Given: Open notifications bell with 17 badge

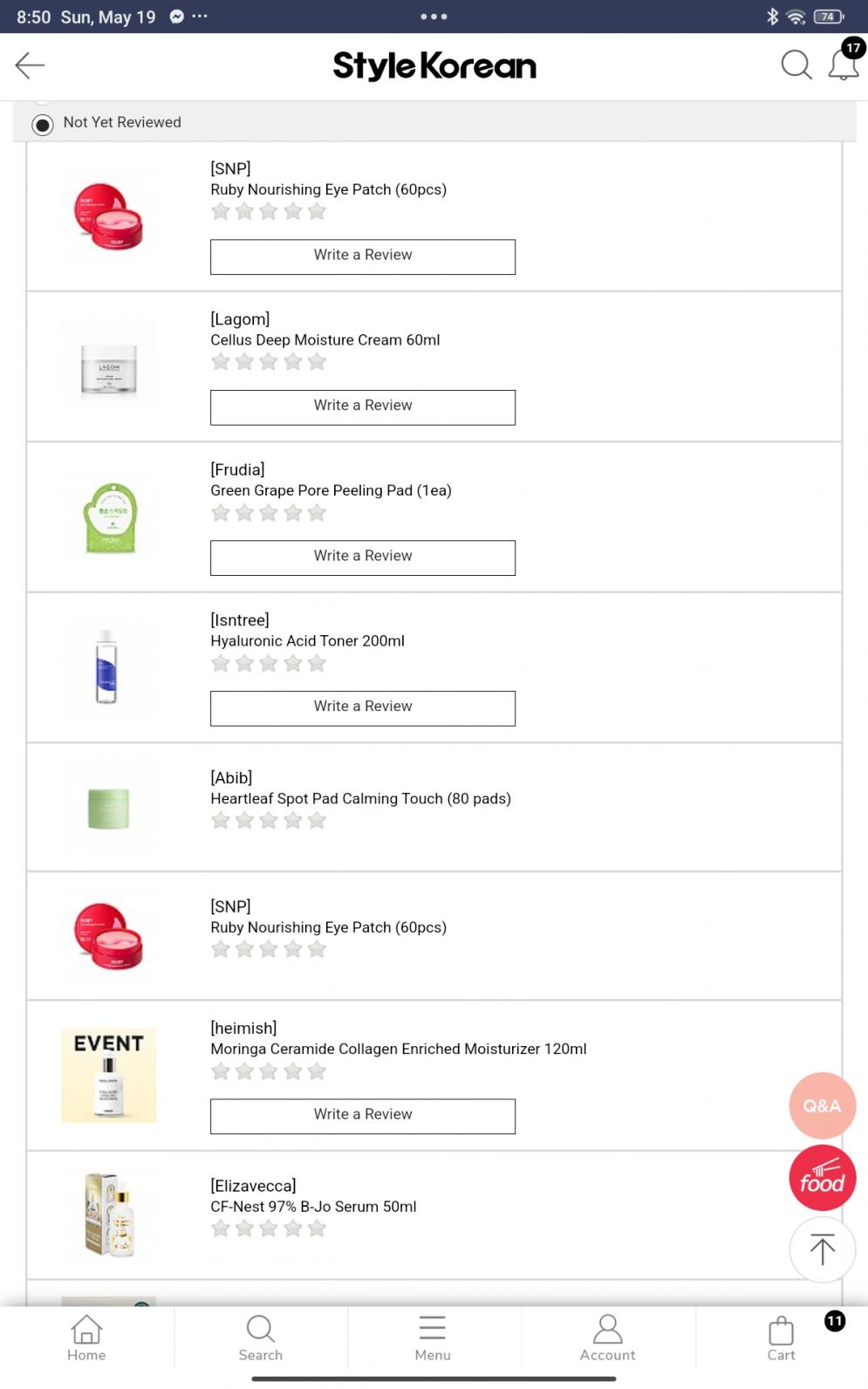Looking at the screenshot, I should point(844,65).
